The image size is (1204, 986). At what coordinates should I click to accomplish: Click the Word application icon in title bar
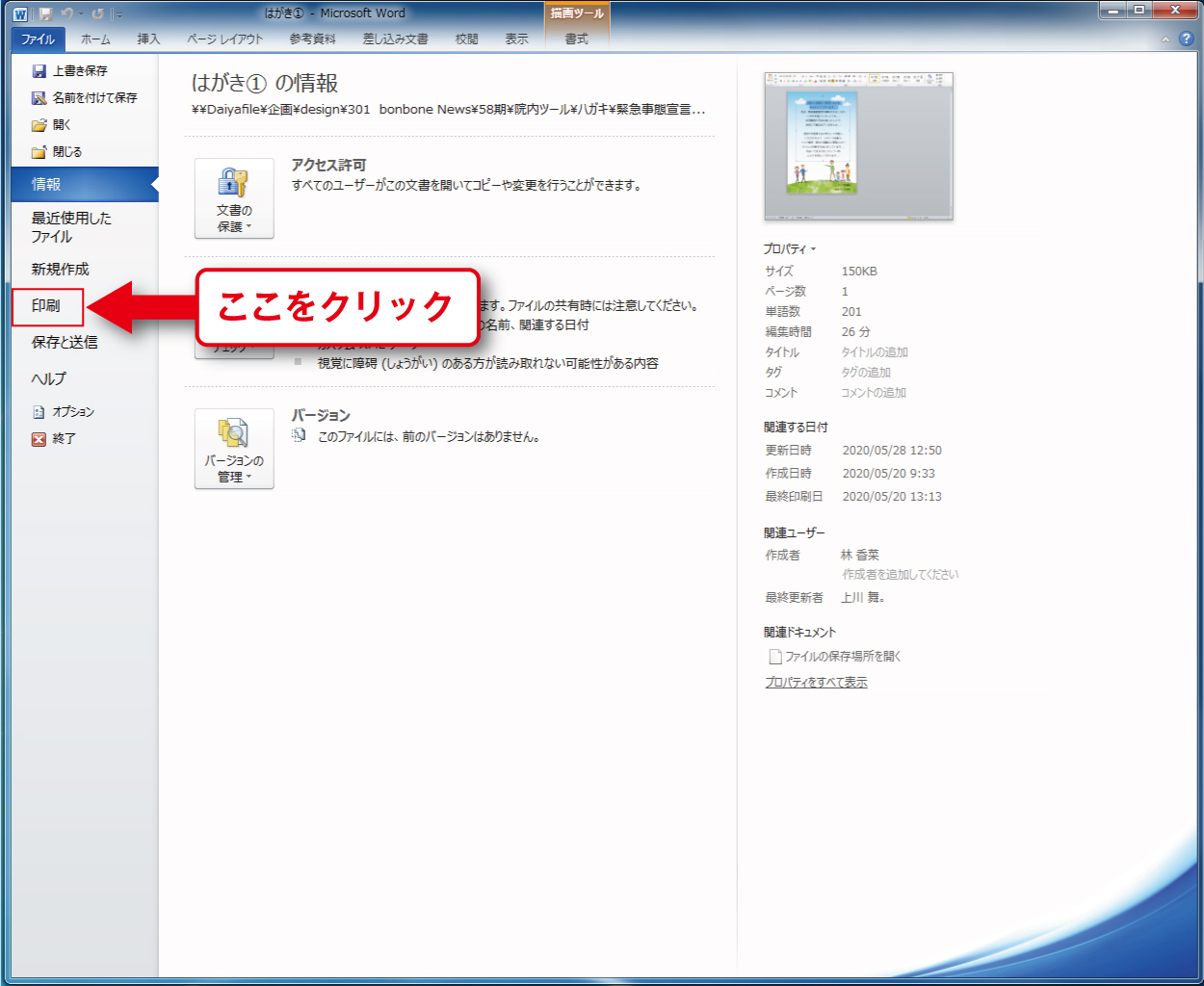pyautogui.click(x=19, y=13)
